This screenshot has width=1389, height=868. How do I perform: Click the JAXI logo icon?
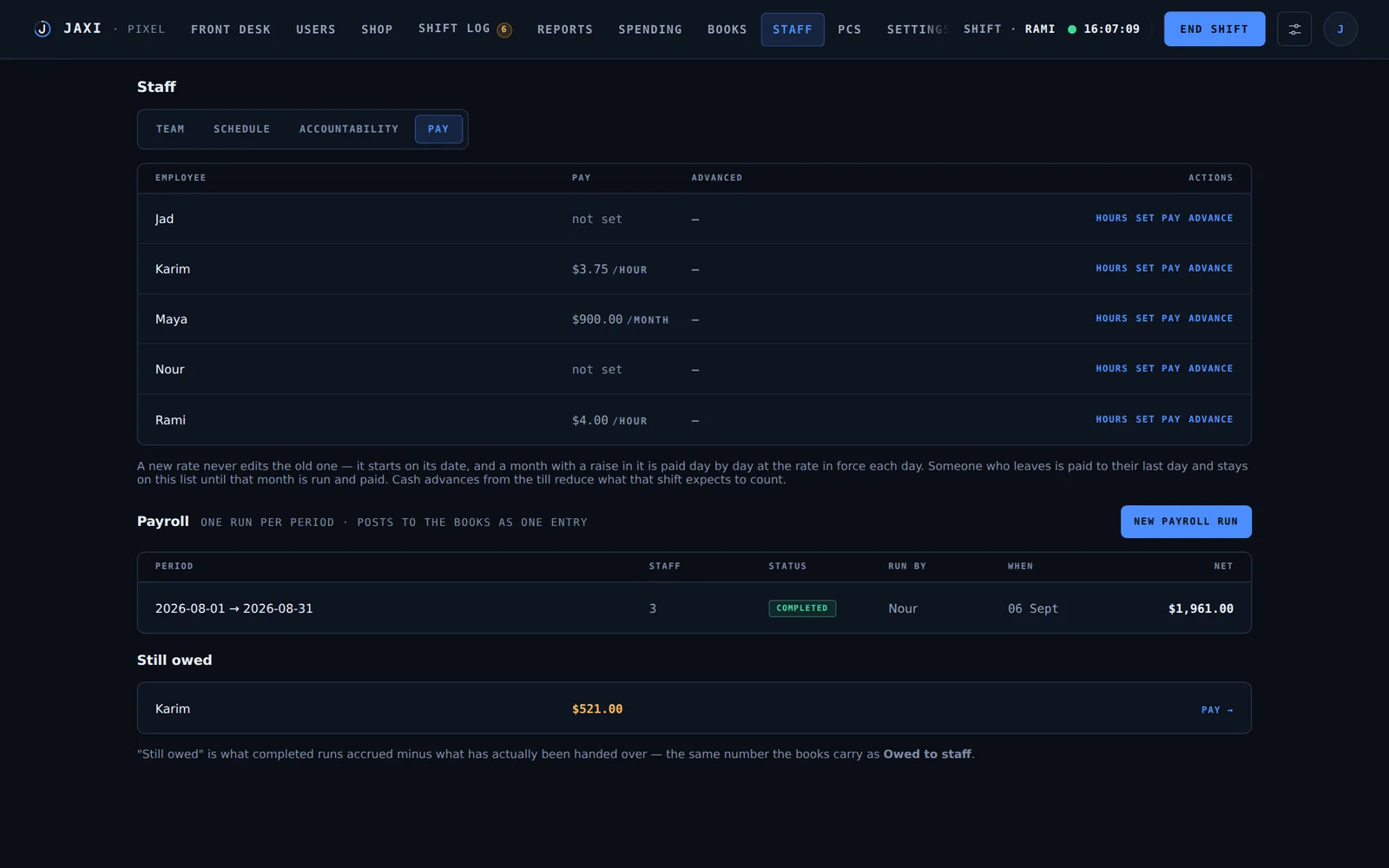(x=42, y=29)
